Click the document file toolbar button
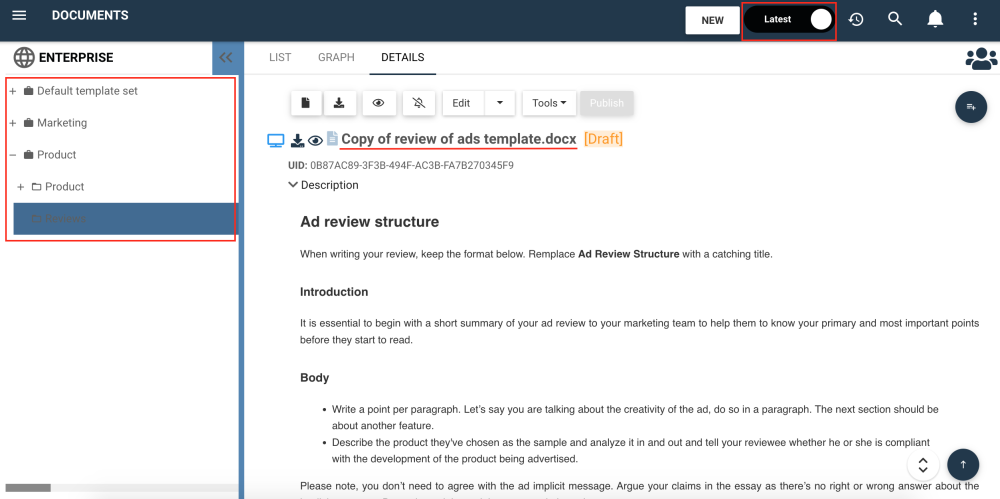Viewport: 1000px width, 499px height. (306, 103)
